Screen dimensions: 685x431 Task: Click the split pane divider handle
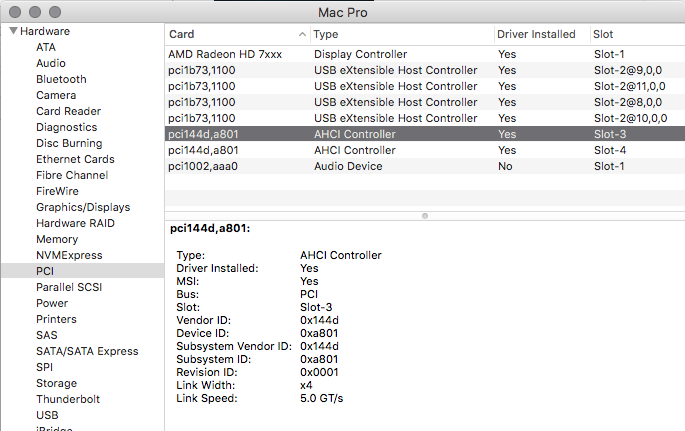[425, 216]
